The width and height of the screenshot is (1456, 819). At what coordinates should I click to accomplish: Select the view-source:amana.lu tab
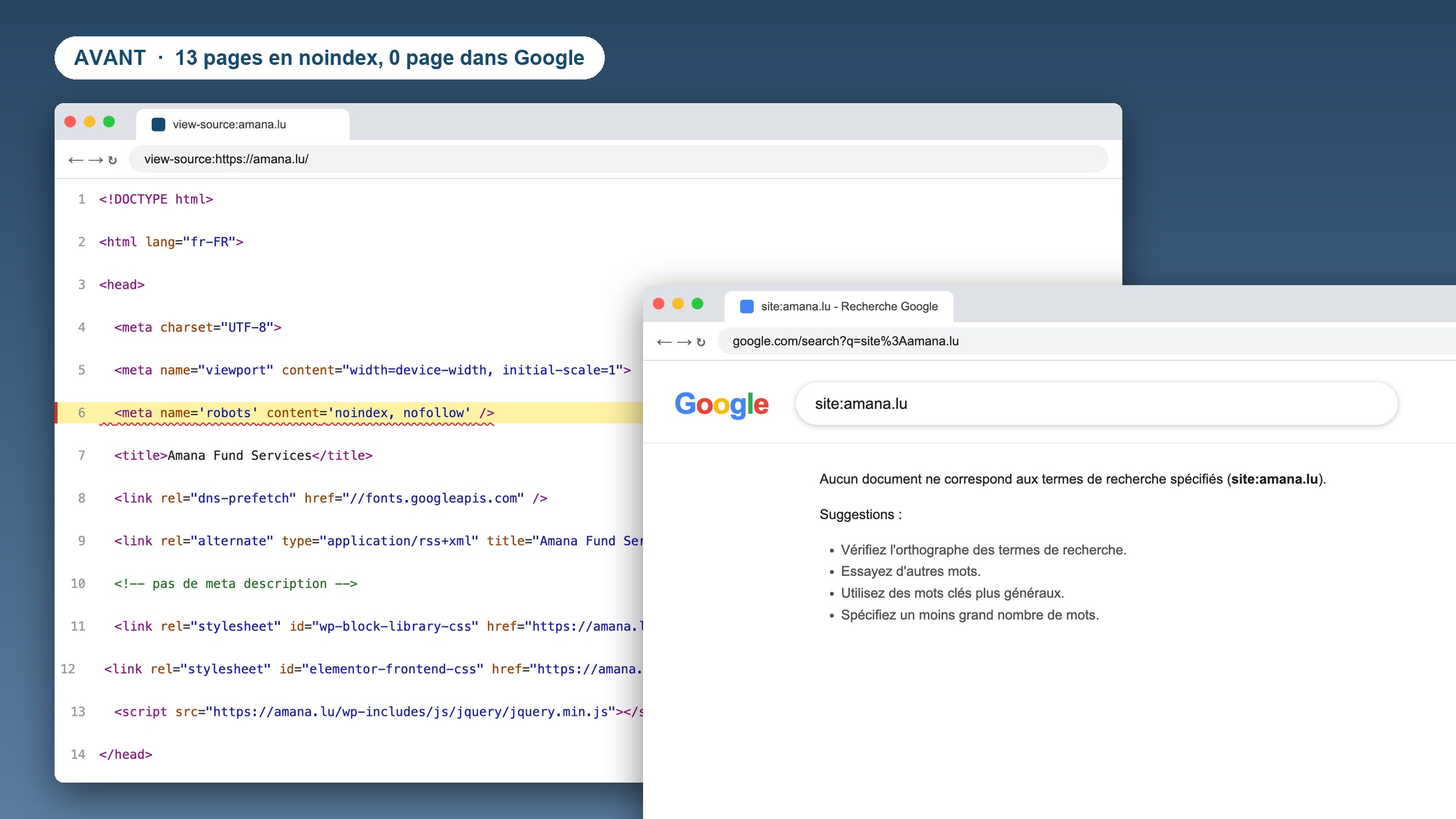[243, 124]
